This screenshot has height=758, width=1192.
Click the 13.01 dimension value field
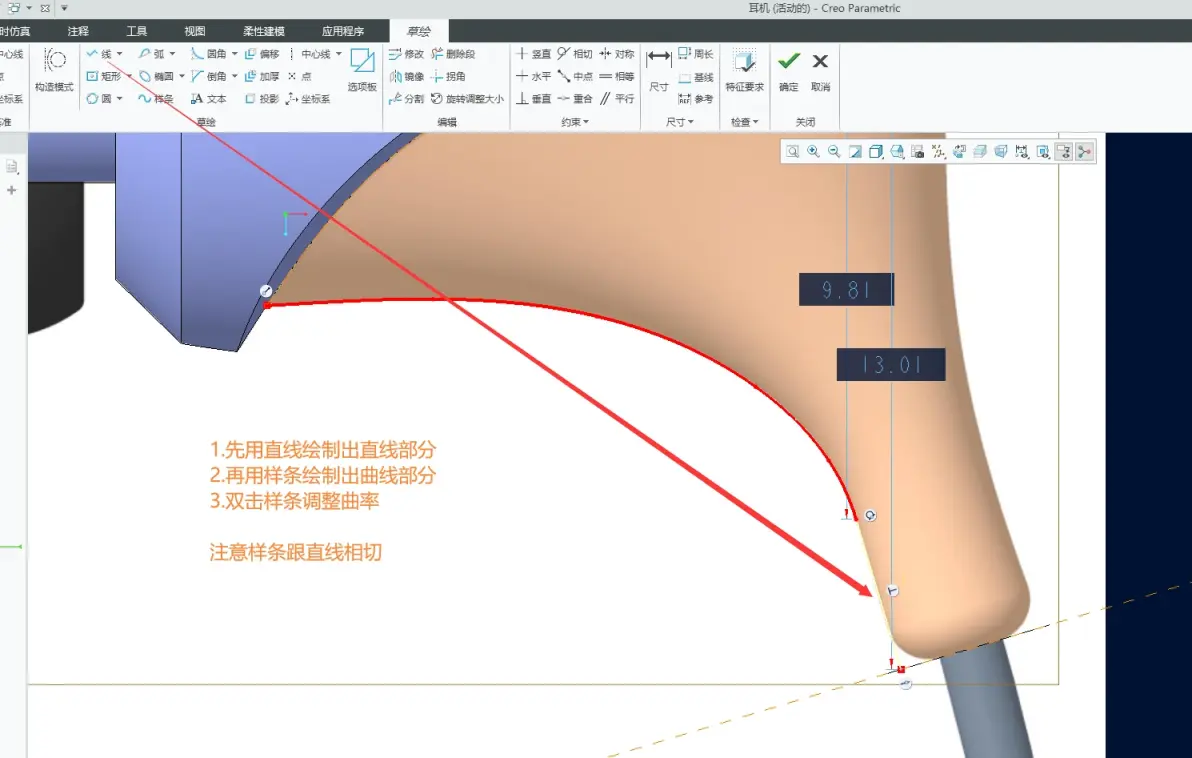click(891, 365)
